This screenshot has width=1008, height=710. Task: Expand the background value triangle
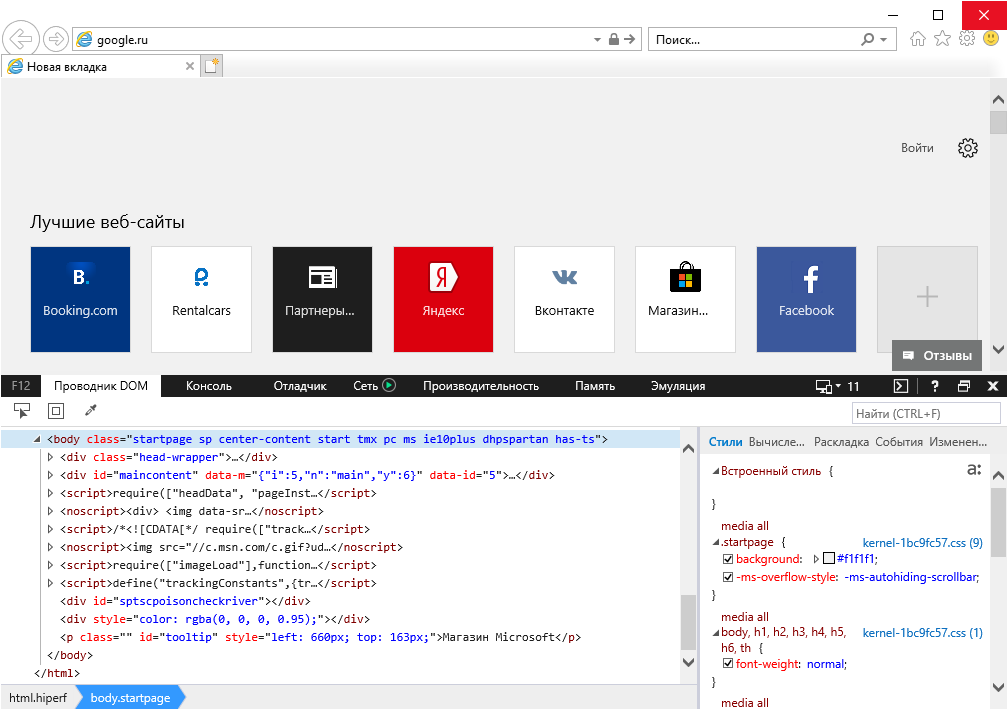click(816, 559)
